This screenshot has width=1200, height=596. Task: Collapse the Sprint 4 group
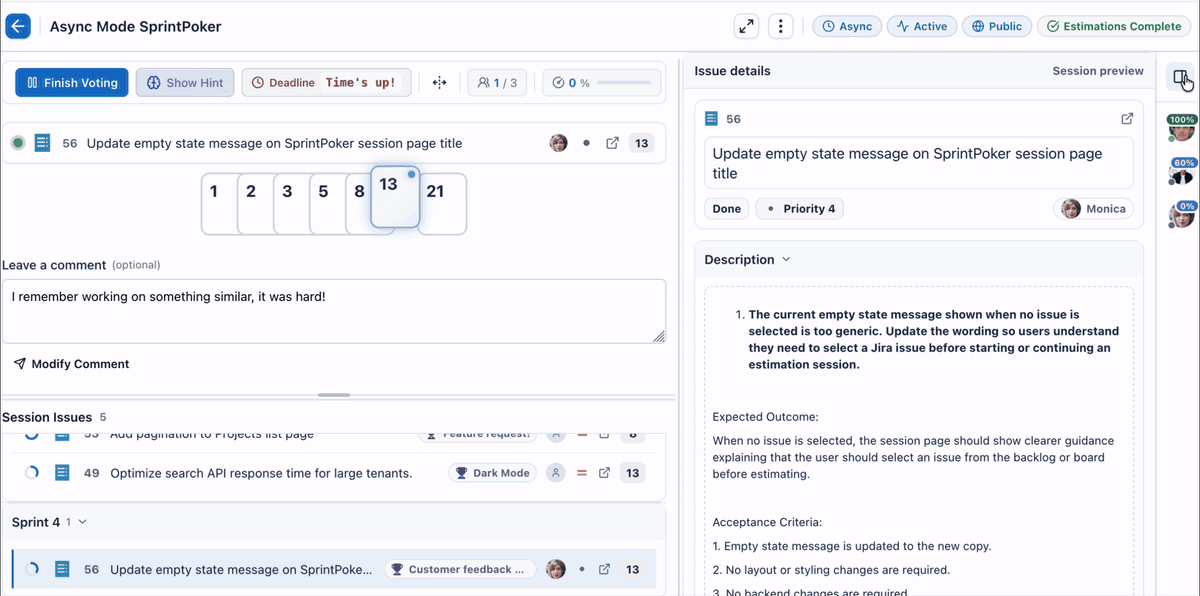point(82,522)
